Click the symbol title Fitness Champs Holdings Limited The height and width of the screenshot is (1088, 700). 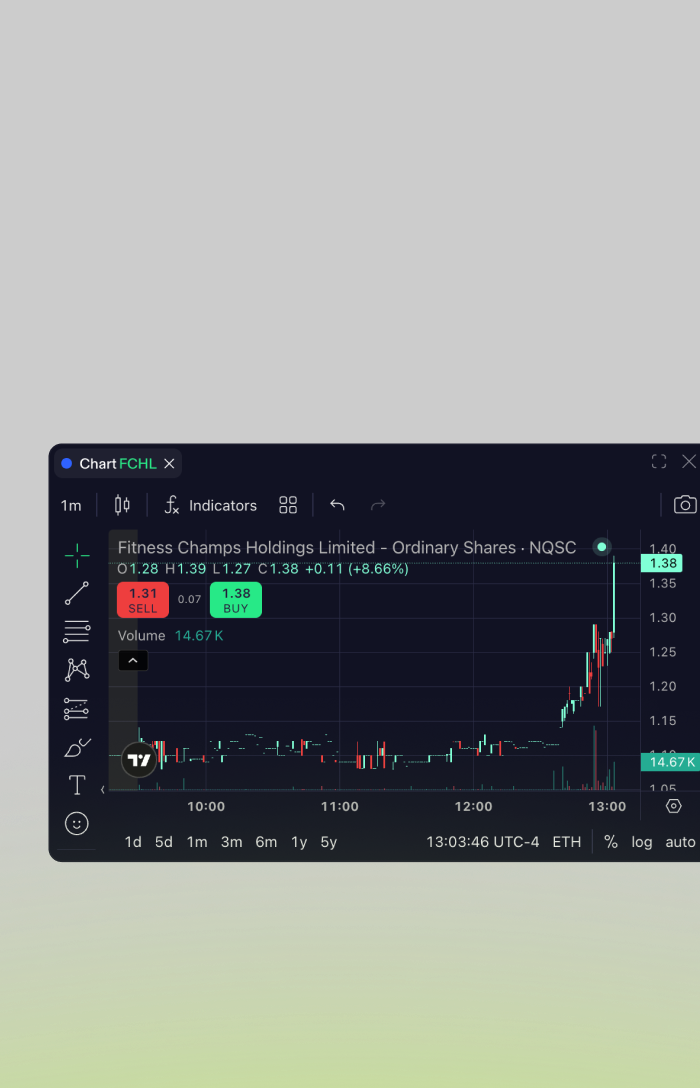click(347, 547)
